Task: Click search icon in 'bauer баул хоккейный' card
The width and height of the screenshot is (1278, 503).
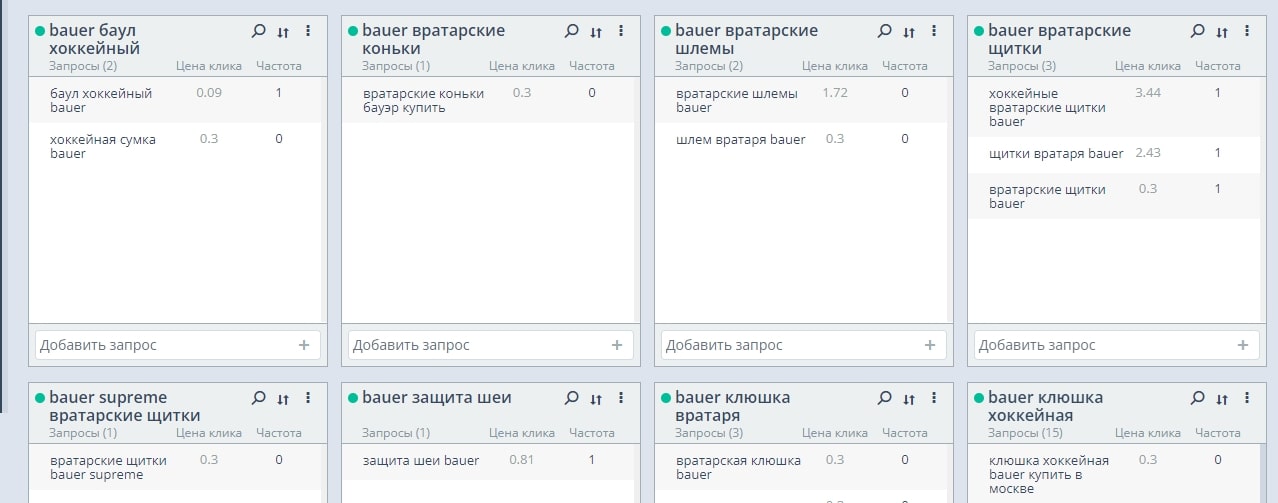Action: point(258,32)
